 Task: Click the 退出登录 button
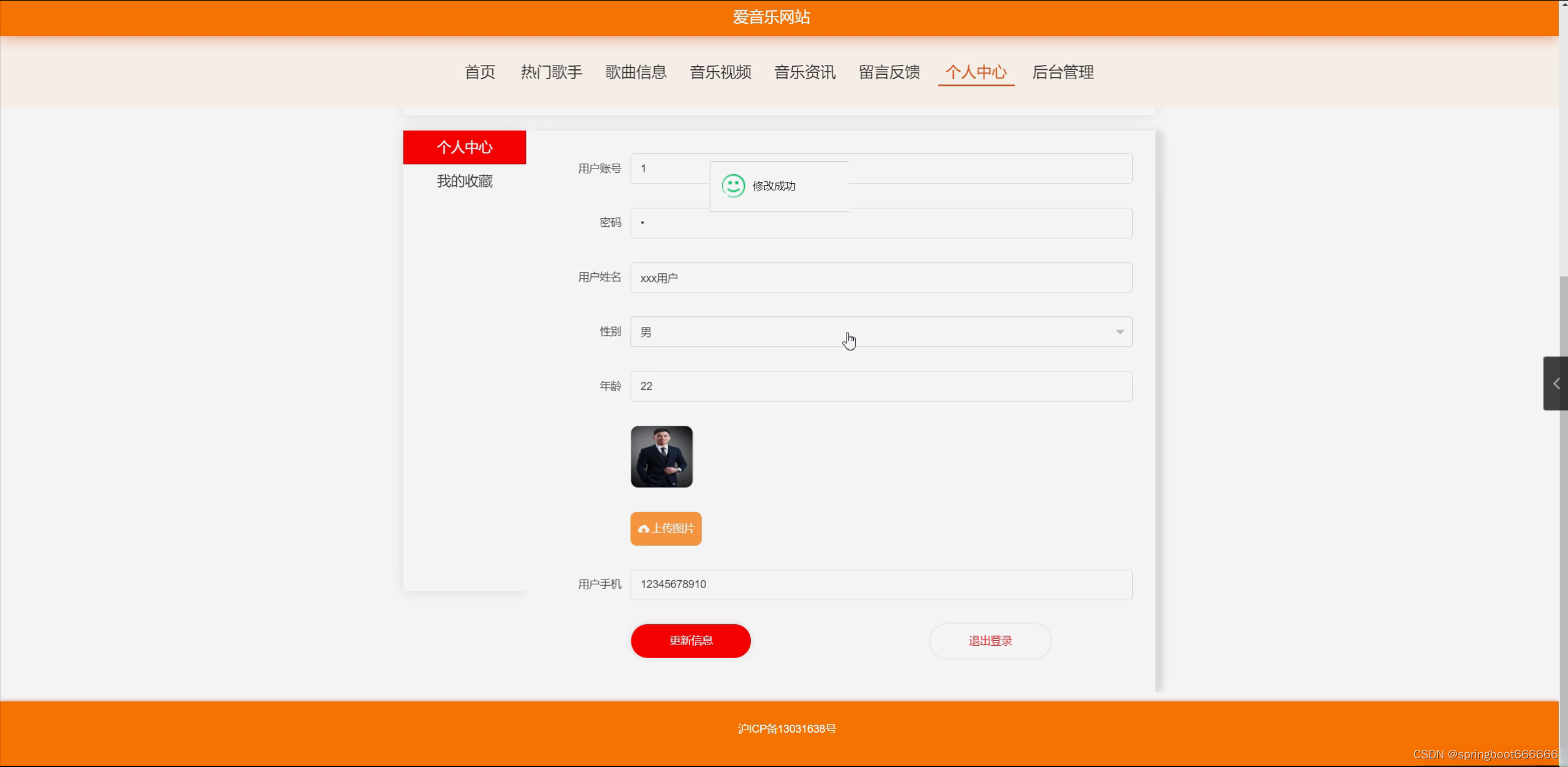990,641
